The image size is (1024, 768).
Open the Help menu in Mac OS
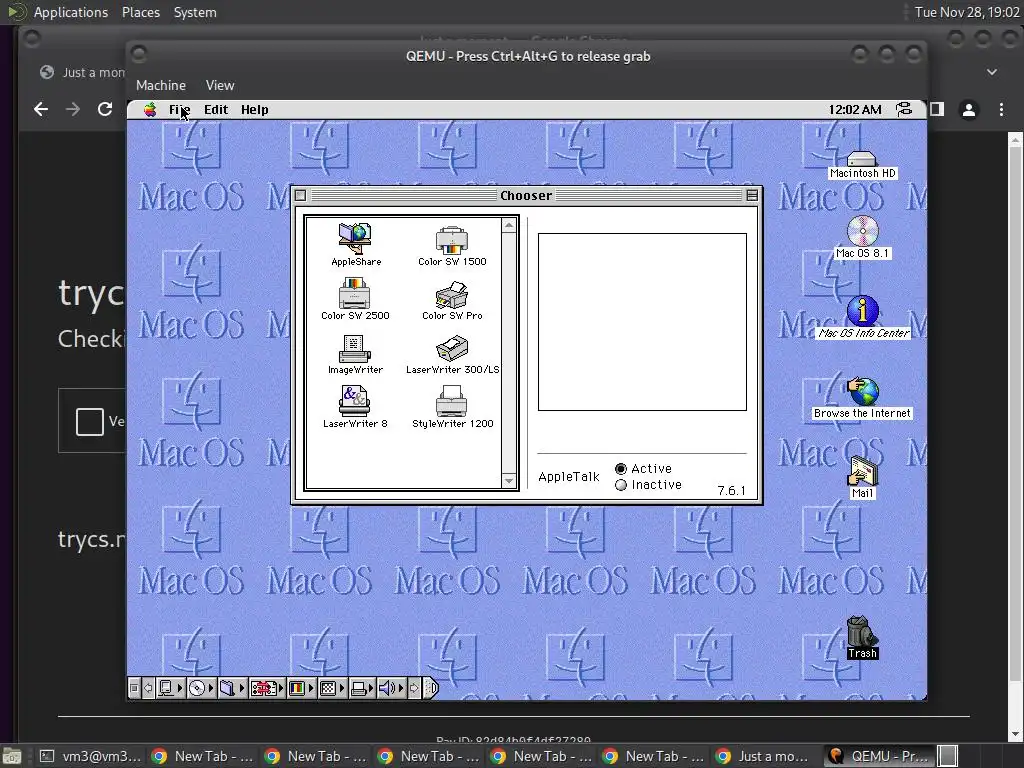[255, 110]
